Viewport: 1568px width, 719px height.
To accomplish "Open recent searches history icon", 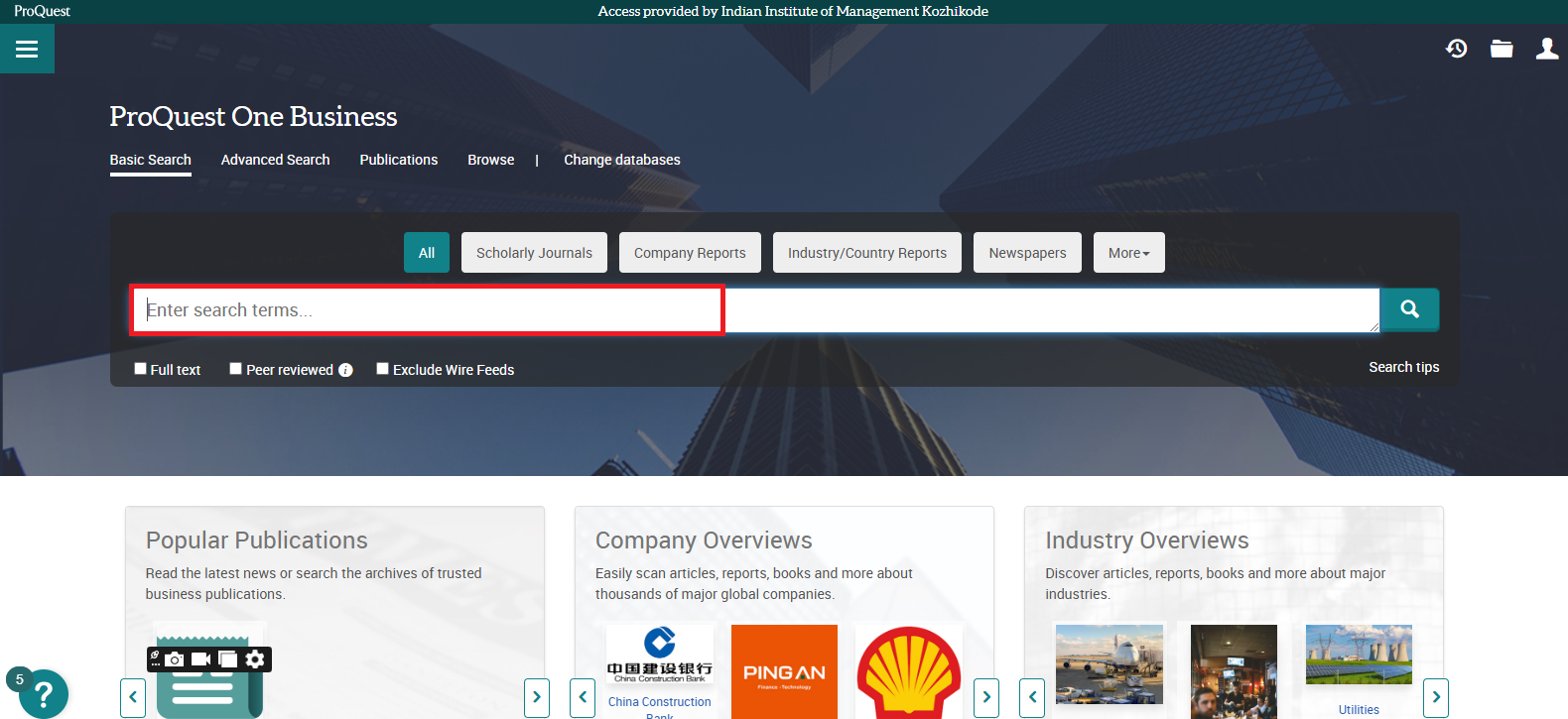I will tap(1456, 49).
